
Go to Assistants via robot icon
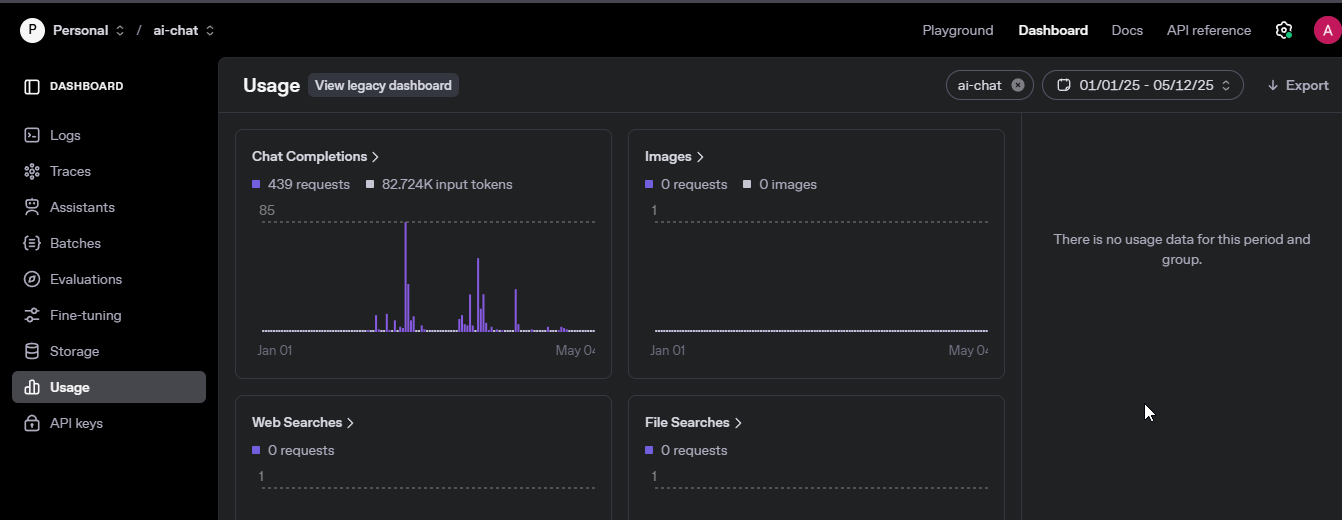(32, 207)
